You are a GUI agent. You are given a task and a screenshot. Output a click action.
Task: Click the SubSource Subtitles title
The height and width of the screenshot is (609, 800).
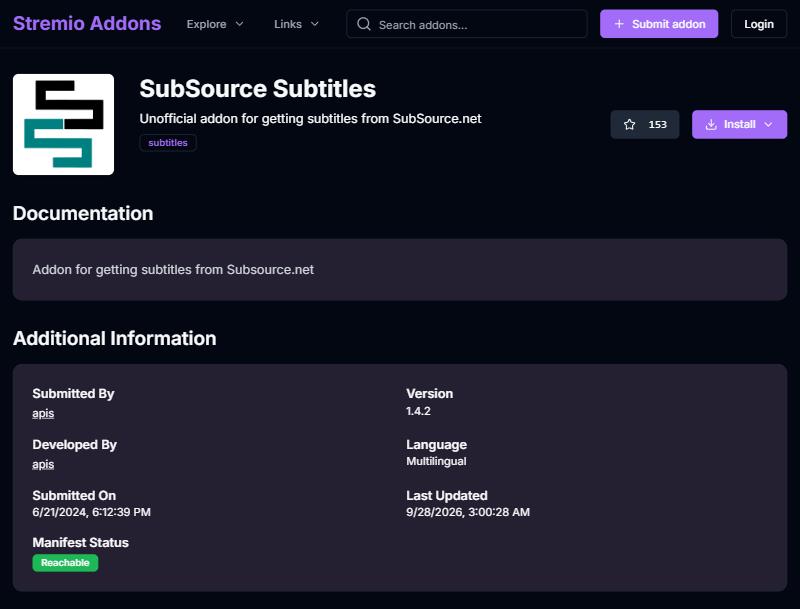click(258, 89)
